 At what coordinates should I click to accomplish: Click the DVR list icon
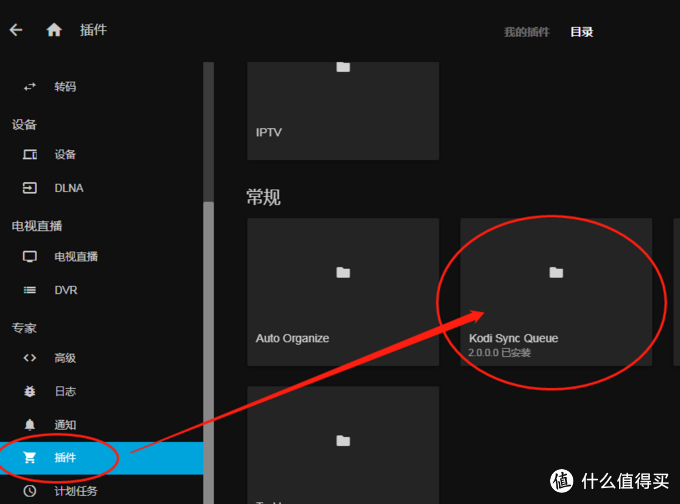pos(29,290)
